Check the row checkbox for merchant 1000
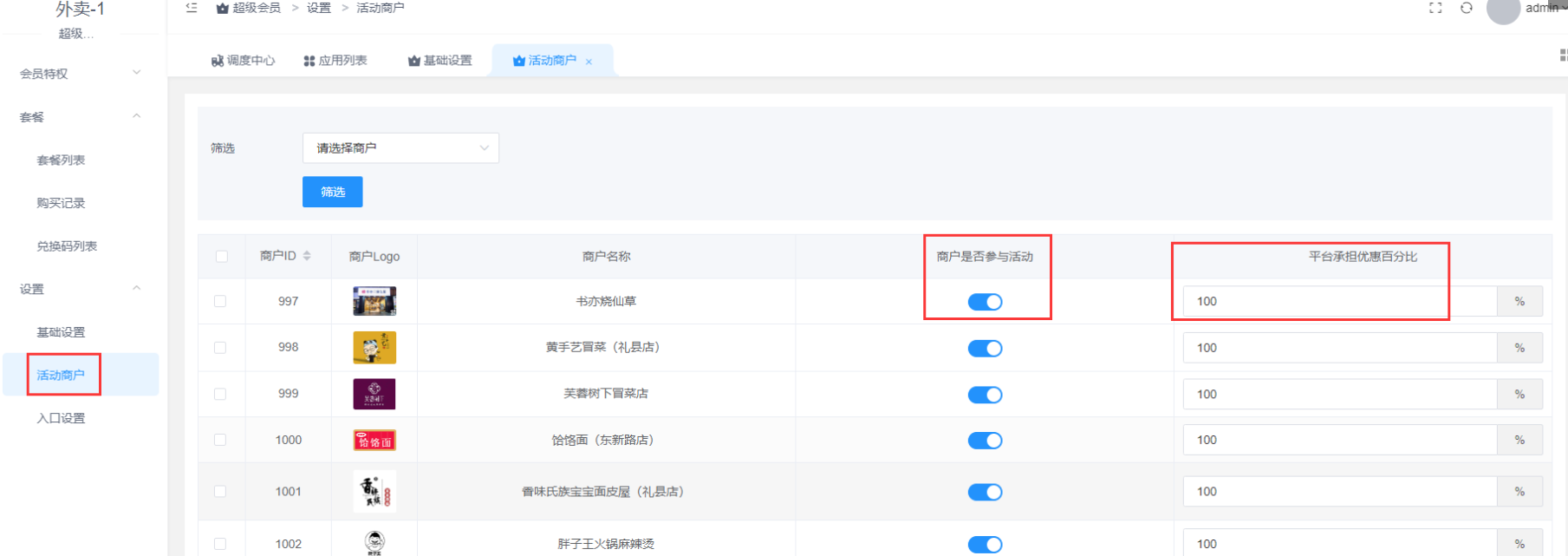Viewport: 1568px width, 556px height. [220, 440]
